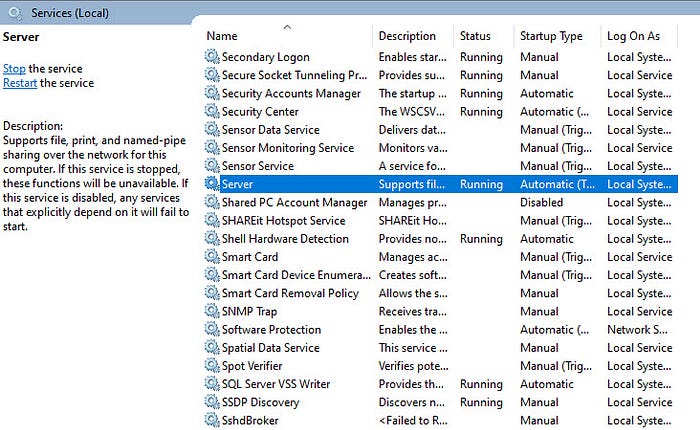This screenshot has width=700, height=430.
Task: Select the gear icon of SHAREit Hotspot Service
Action: pos(212,220)
